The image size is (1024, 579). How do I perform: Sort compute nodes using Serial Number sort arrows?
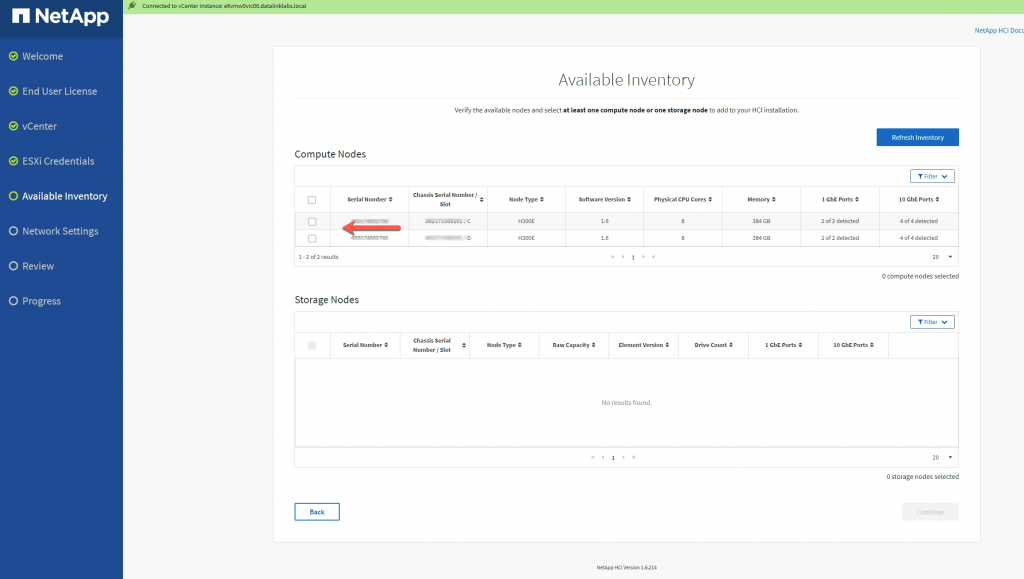click(391, 199)
